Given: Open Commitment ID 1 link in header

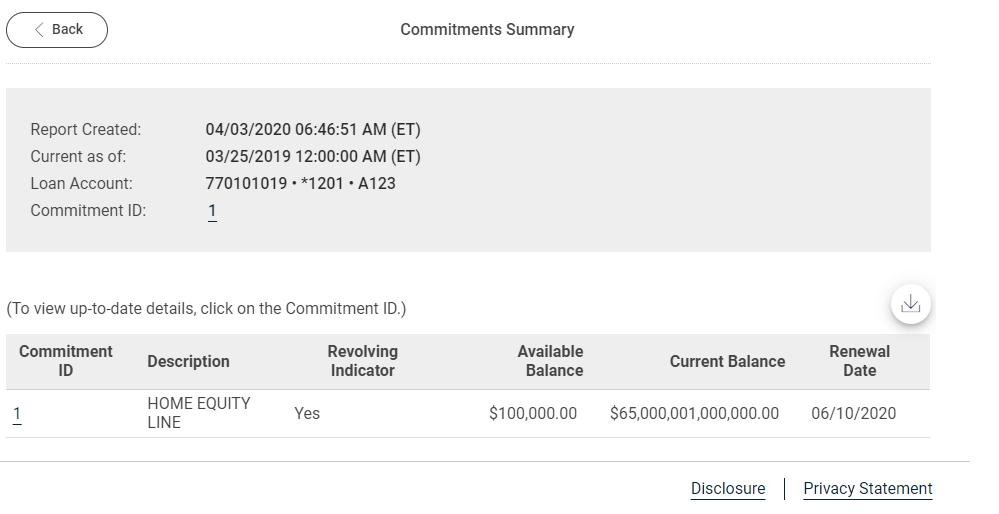Looking at the screenshot, I should pos(212,211).
